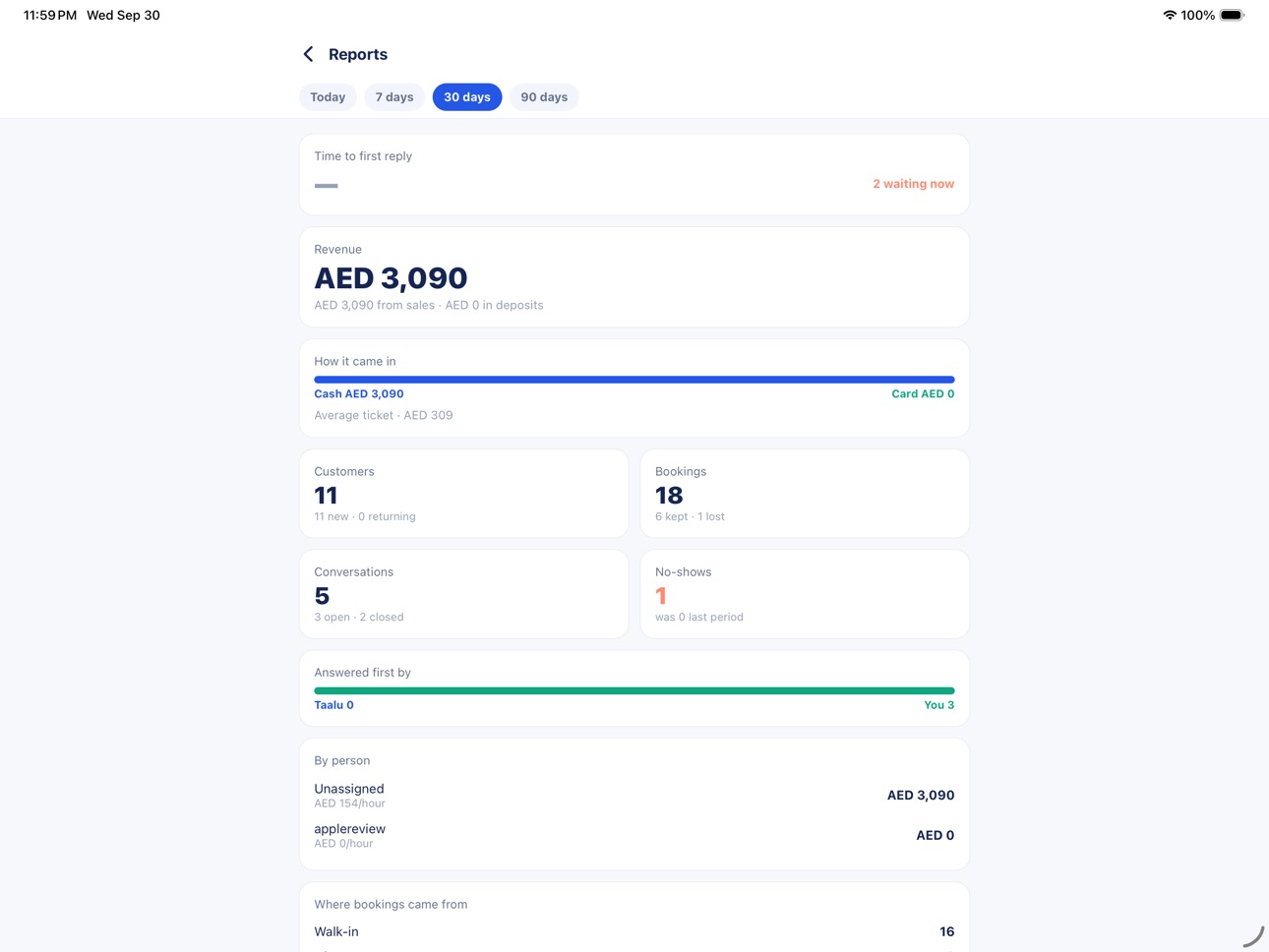Click '3 open · 2 closed' text
The width and height of the screenshot is (1269, 952).
pyautogui.click(x=359, y=617)
